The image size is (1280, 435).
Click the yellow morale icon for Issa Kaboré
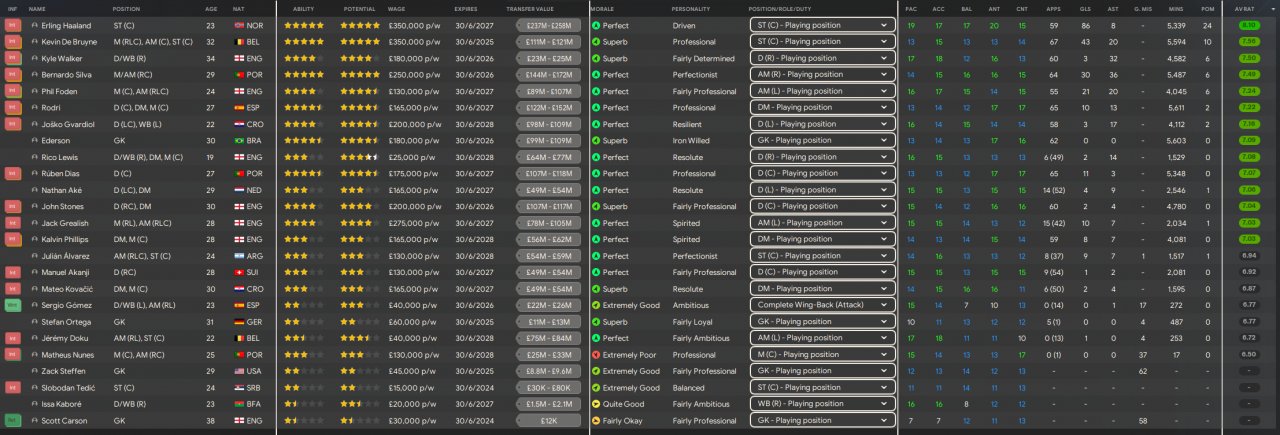click(x=596, y=404)
